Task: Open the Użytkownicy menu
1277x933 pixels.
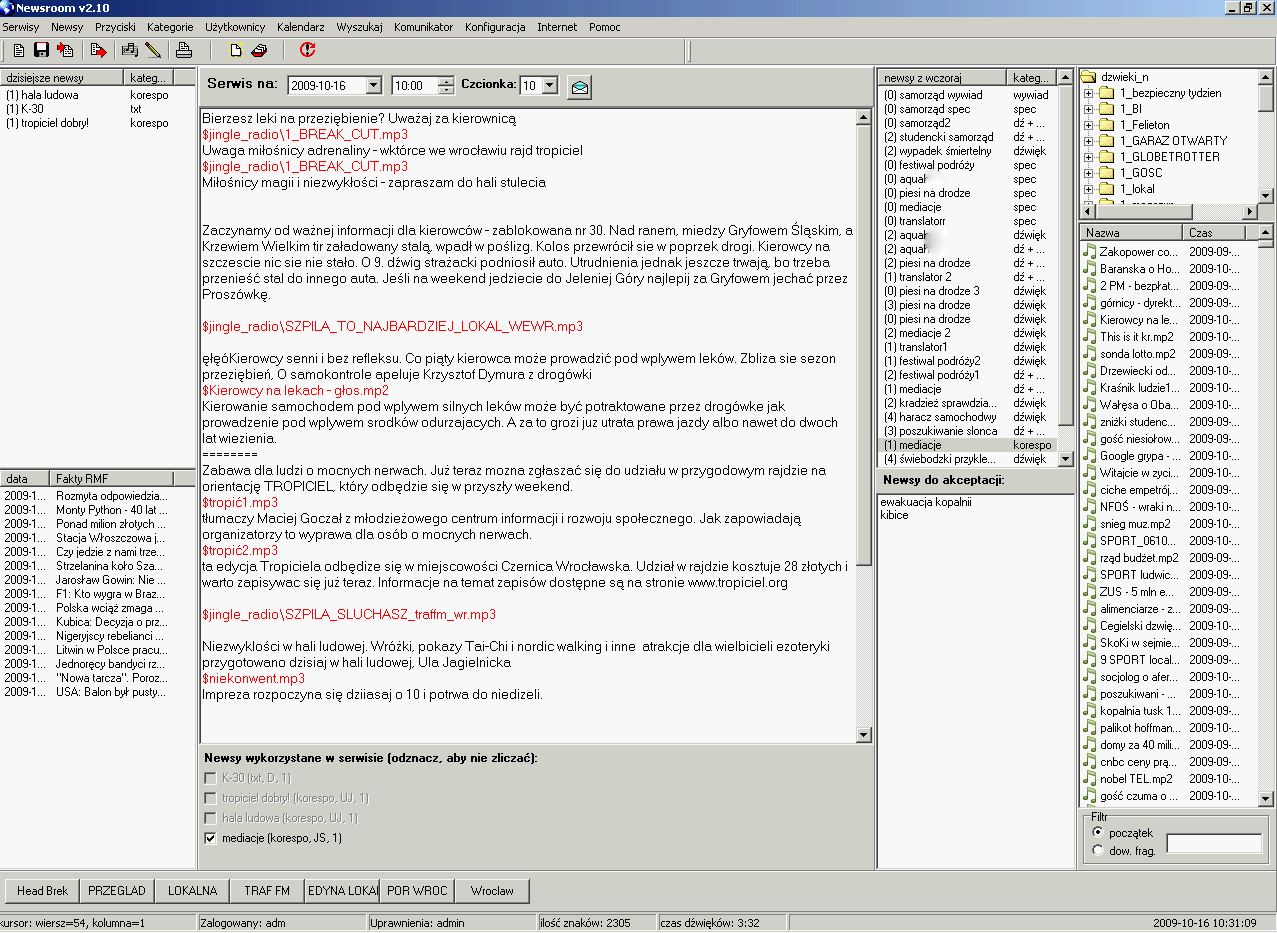Action: pyautogui.click(x=235, y=27)
